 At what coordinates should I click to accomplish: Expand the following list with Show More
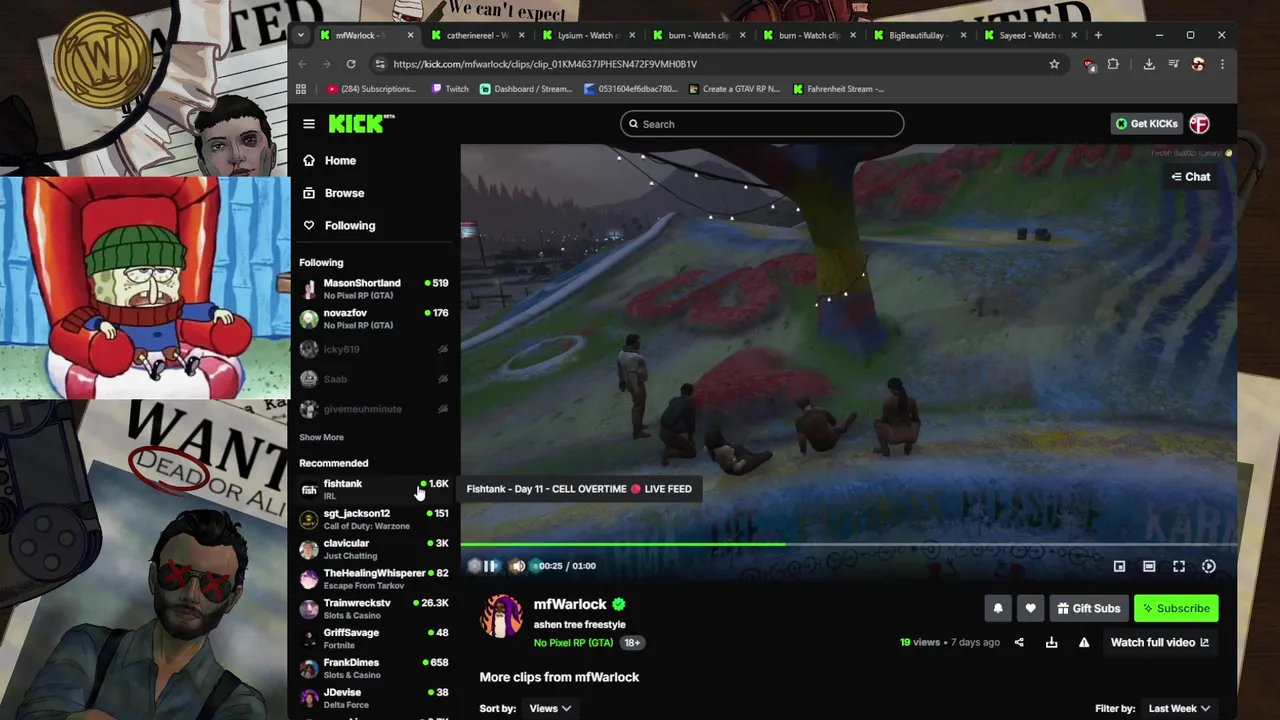[321, 437]
